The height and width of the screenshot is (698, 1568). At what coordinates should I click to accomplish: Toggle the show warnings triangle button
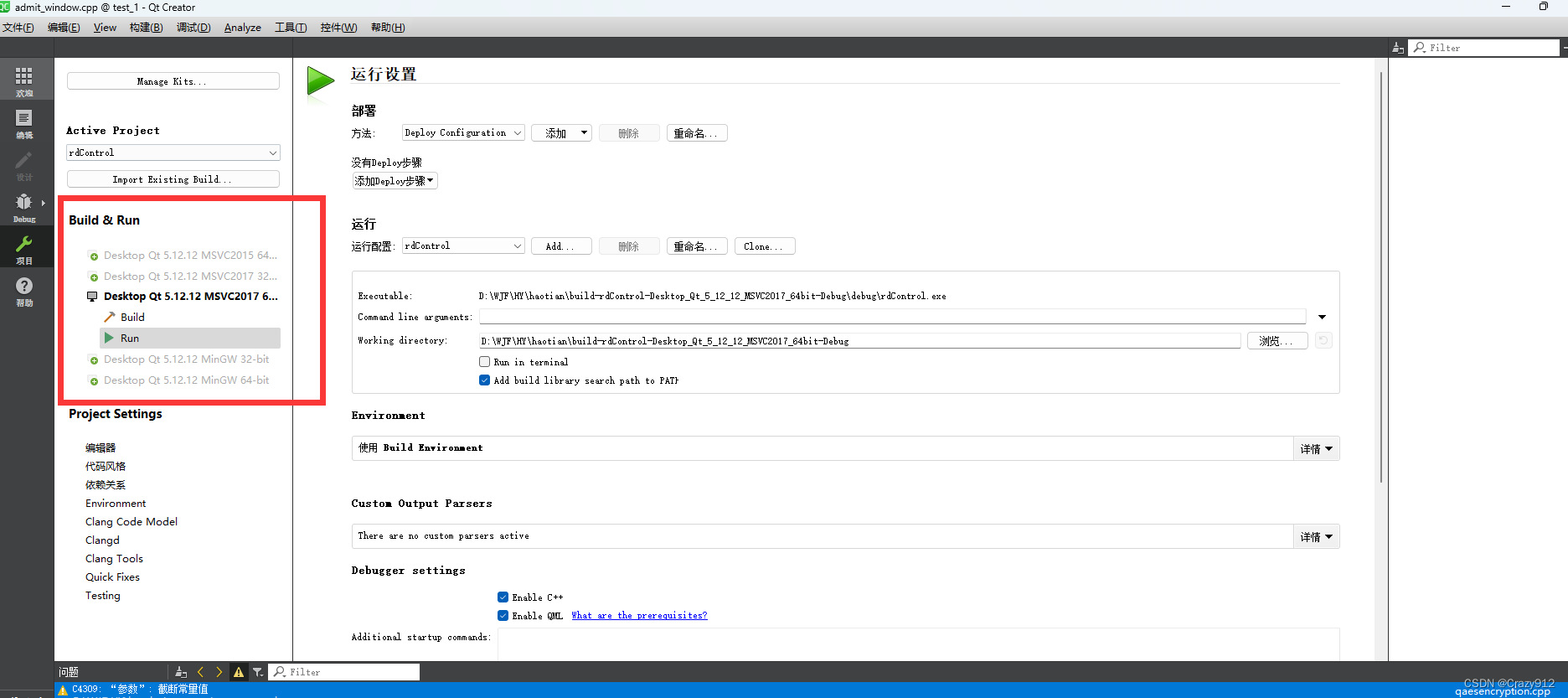(x=239, y=672)
